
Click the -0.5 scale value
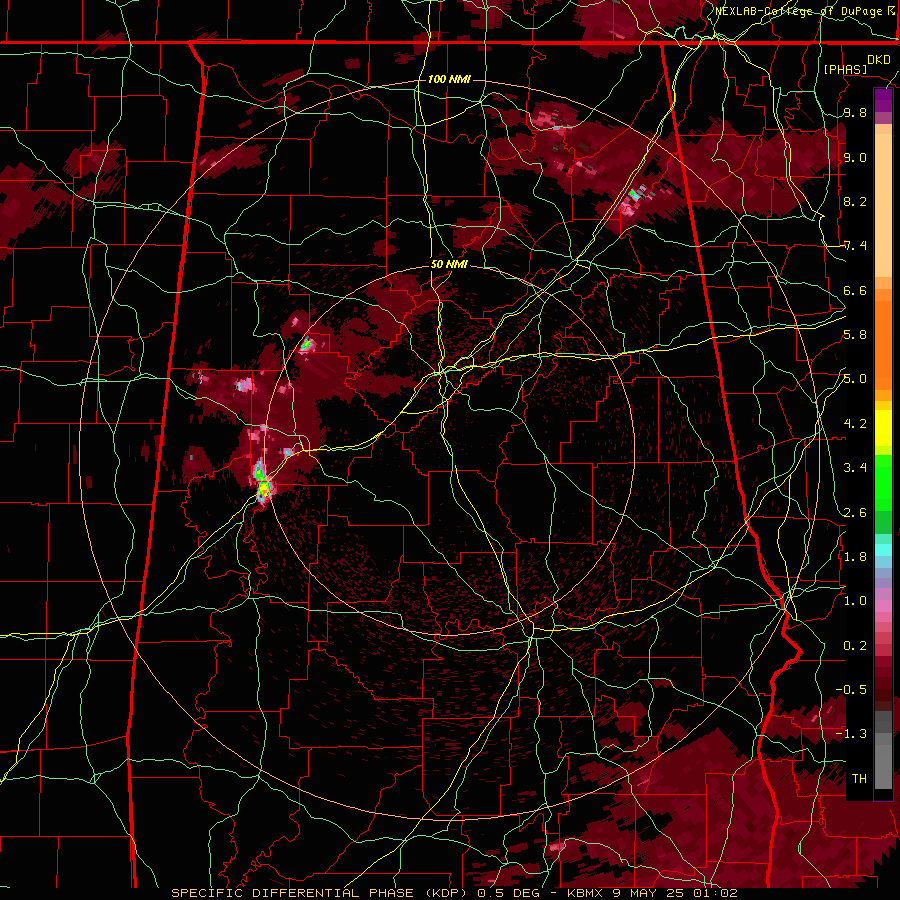point(851,690)
